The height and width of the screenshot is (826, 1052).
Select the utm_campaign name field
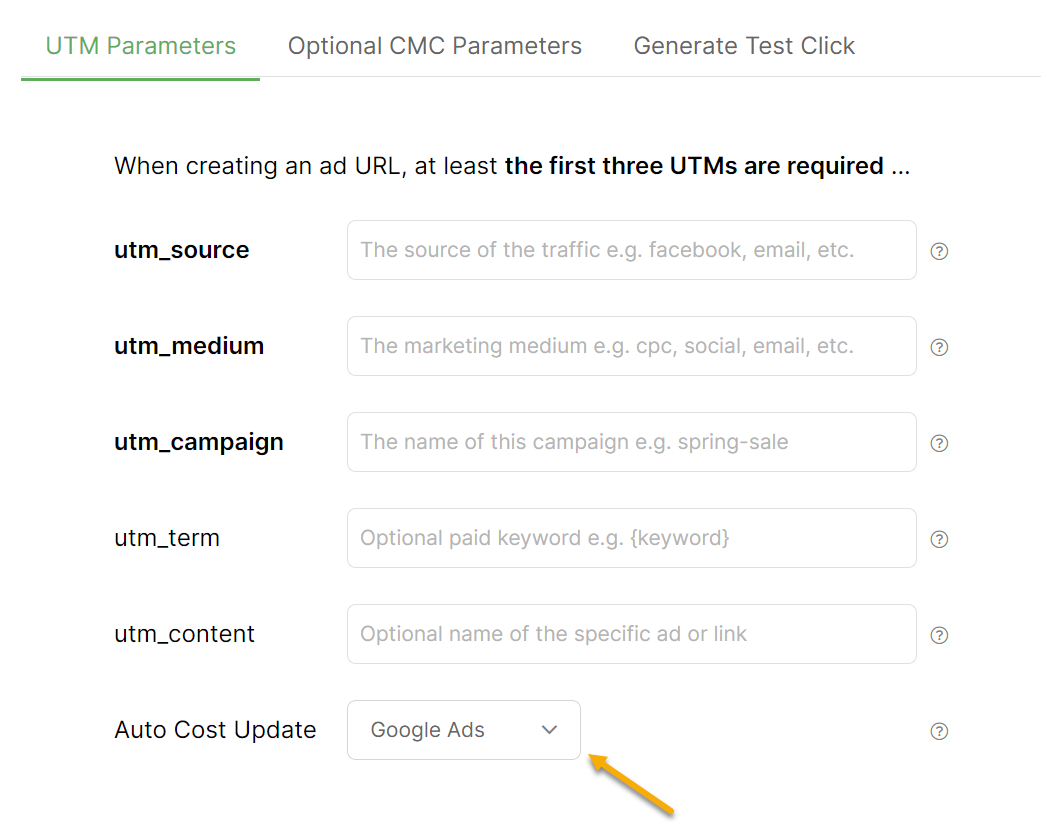[x=631, y=442]
